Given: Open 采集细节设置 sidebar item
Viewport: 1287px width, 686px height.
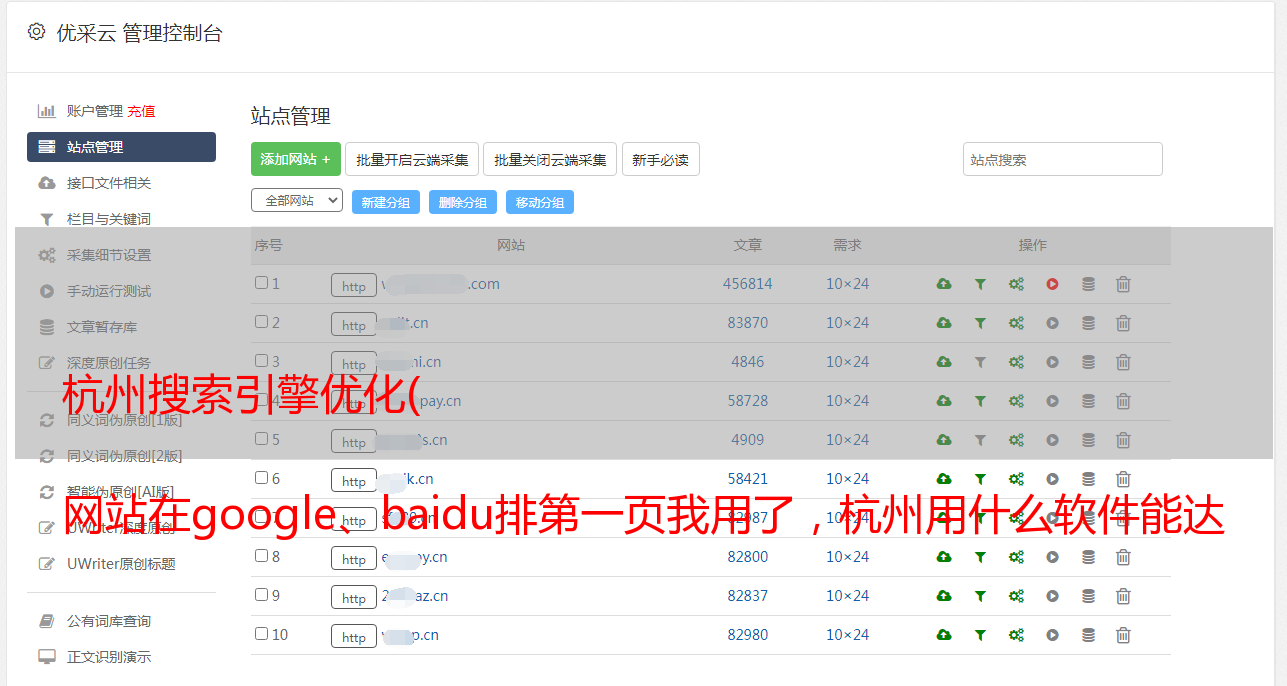Looking at the screenshot, I should click(109, 255).
